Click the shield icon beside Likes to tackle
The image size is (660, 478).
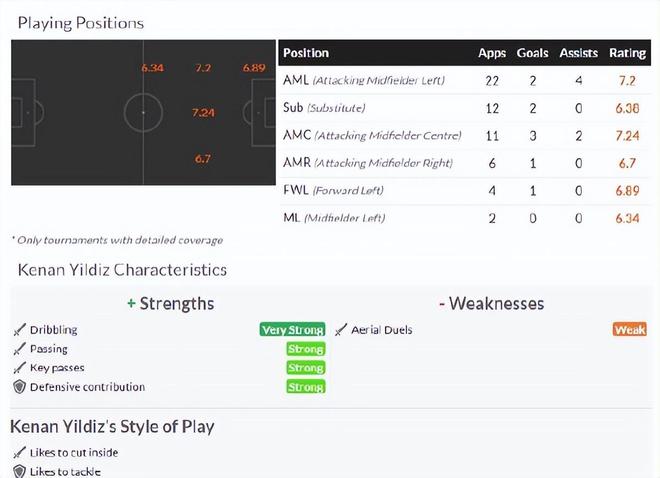19,471
